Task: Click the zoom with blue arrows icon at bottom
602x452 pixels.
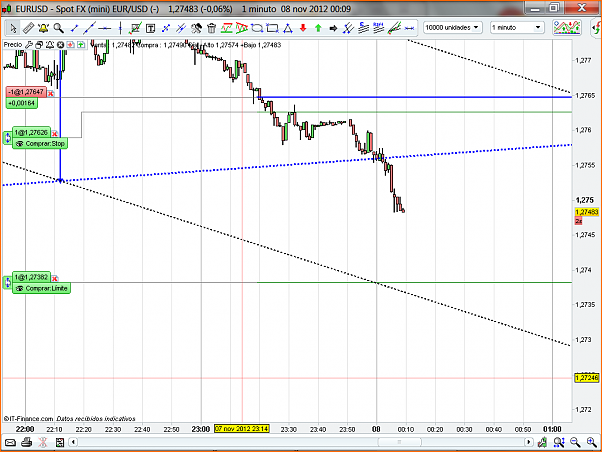Action: pyautogui.click(x=559, y=442)
